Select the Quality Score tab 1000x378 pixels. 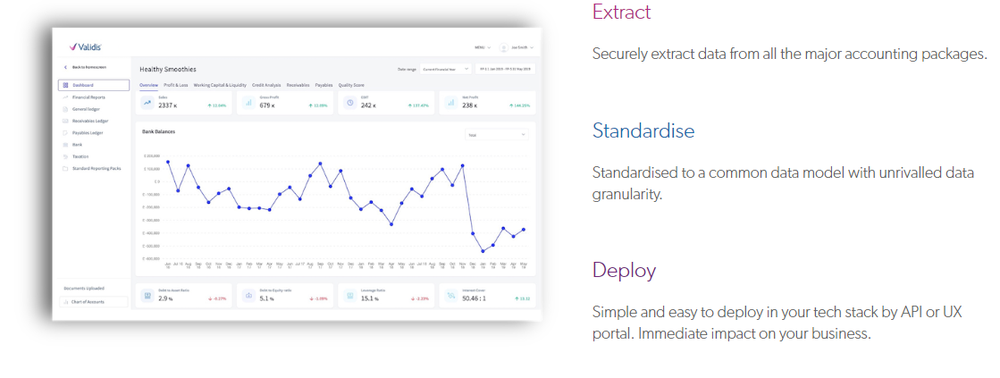(351, 85)
